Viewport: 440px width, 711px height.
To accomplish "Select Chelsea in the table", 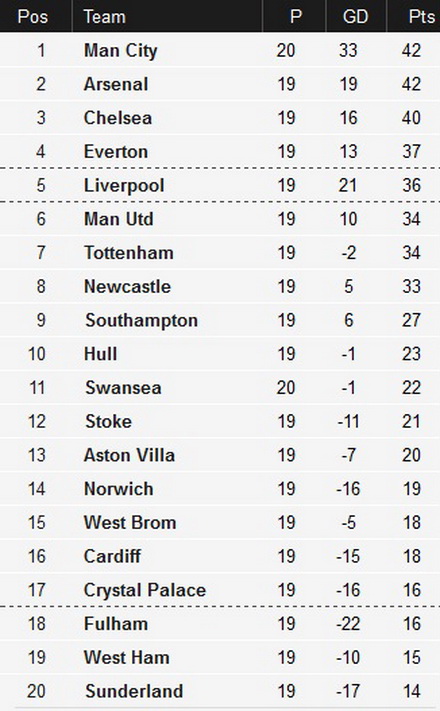I will (x=117, y=118).
